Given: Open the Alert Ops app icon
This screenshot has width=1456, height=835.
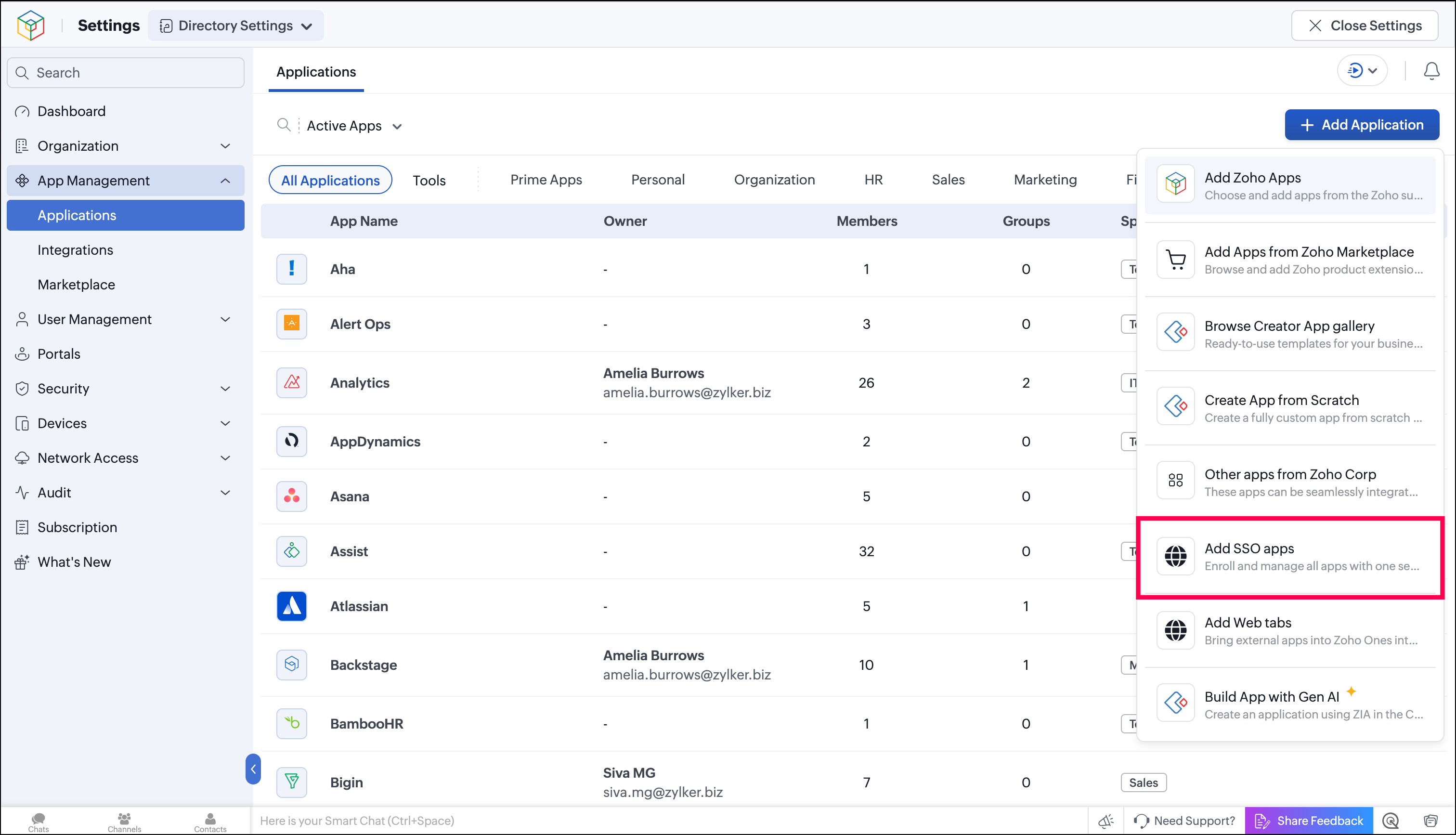Looking at the screenshot, I should coord(292,324).
